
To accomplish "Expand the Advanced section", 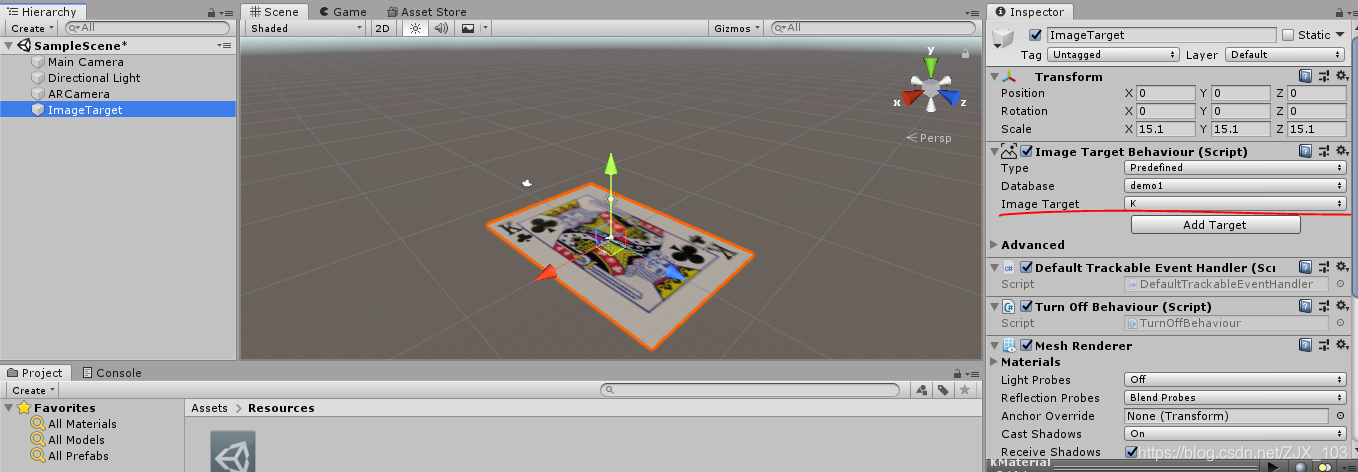I will 994,245.
